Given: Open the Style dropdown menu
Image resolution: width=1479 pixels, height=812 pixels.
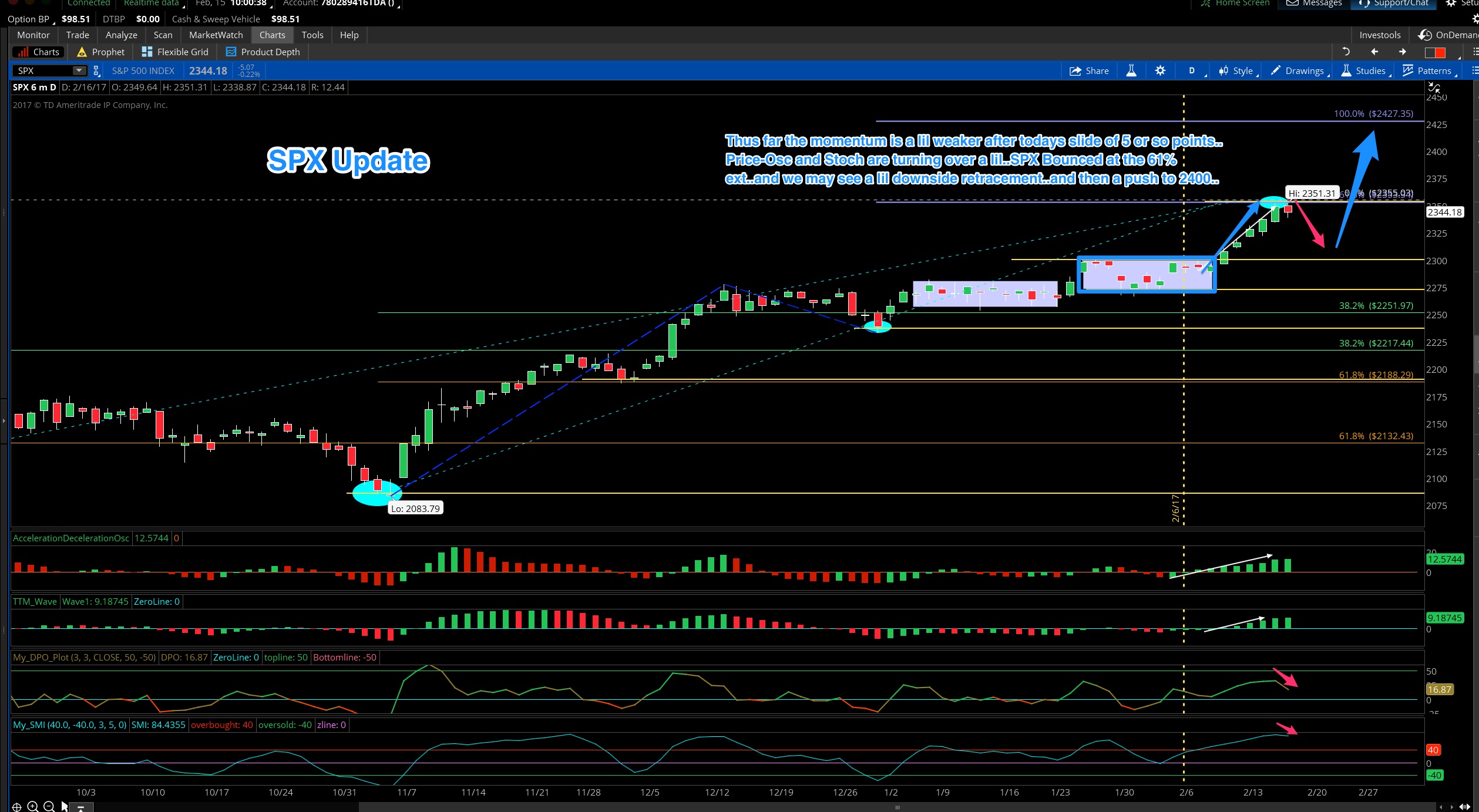Looking at the screenshot, I should [1237, 70].
